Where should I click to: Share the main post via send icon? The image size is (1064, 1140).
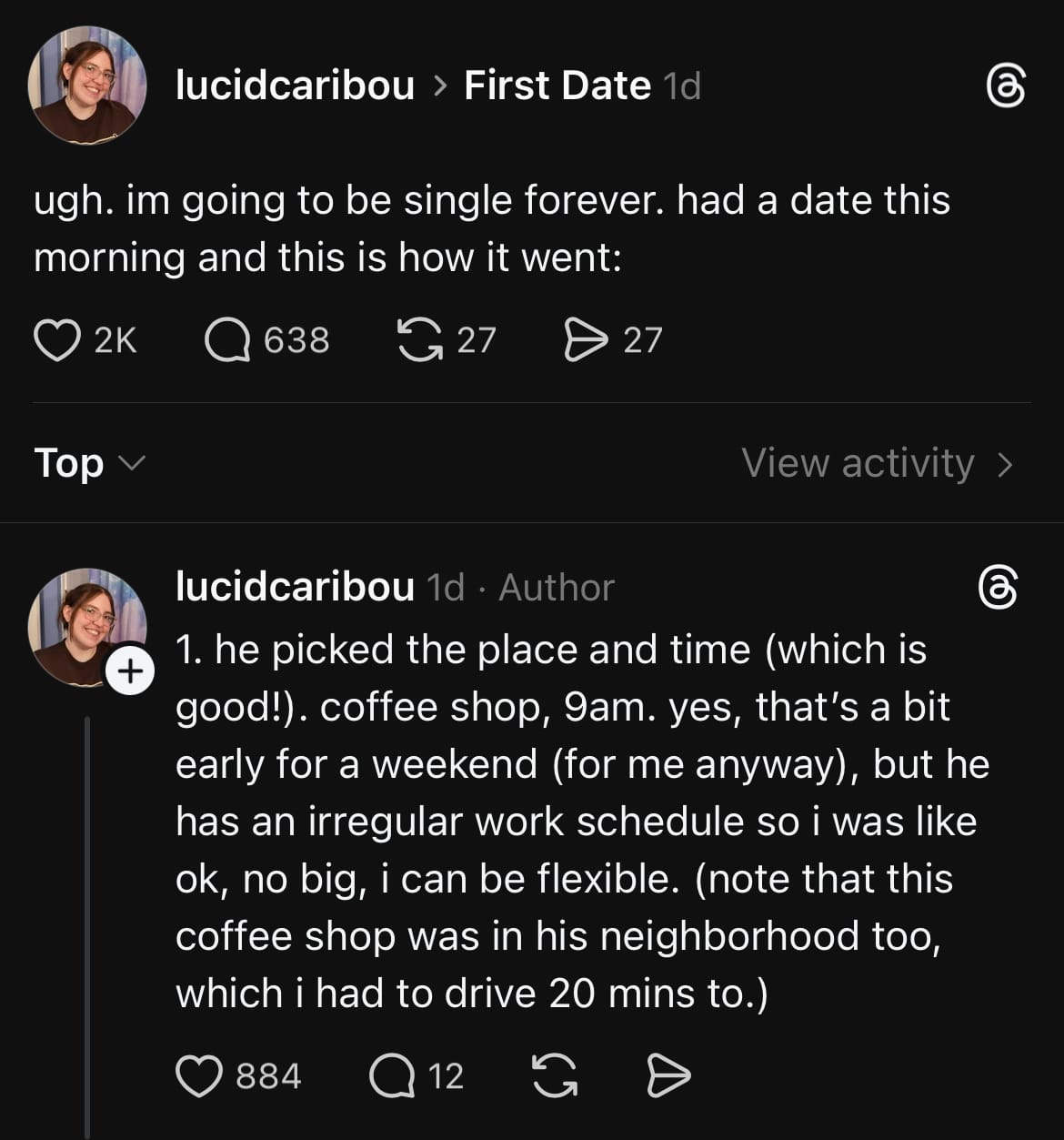pos(586,340)
